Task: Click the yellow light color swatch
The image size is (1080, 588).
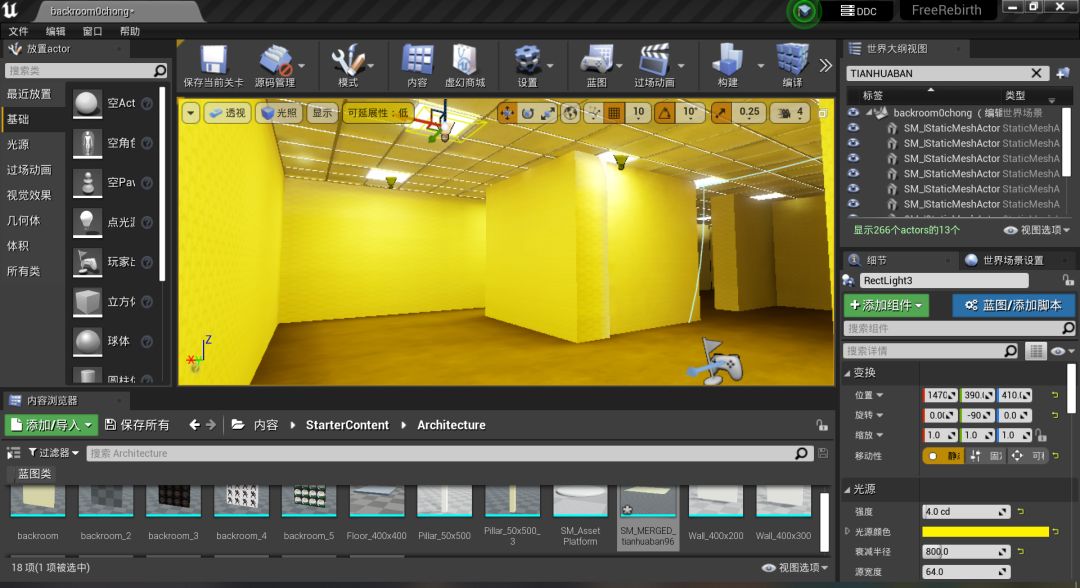Action: (x=985, y=532)
